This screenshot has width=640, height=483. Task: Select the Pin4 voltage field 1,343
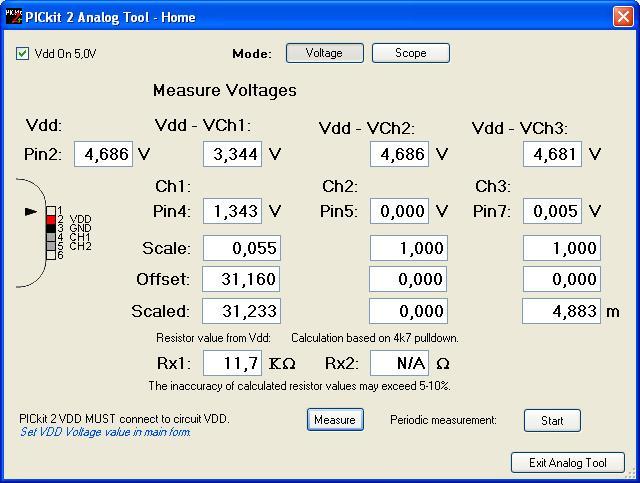[x=232, y=211]
